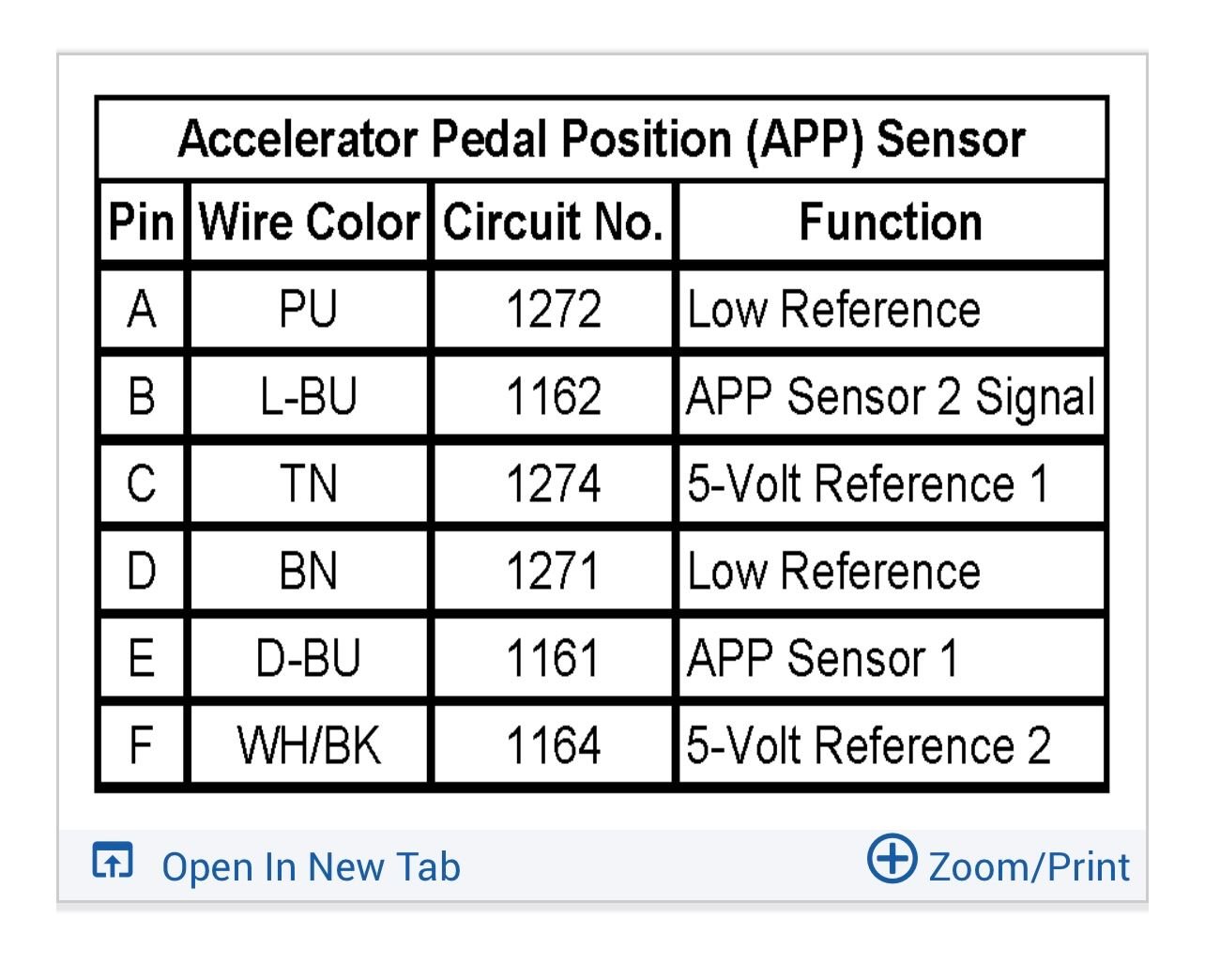Click the Zoom/Print plus circle icon
The width and height of the screenshot is (1205, 980).
click(891, 858)
